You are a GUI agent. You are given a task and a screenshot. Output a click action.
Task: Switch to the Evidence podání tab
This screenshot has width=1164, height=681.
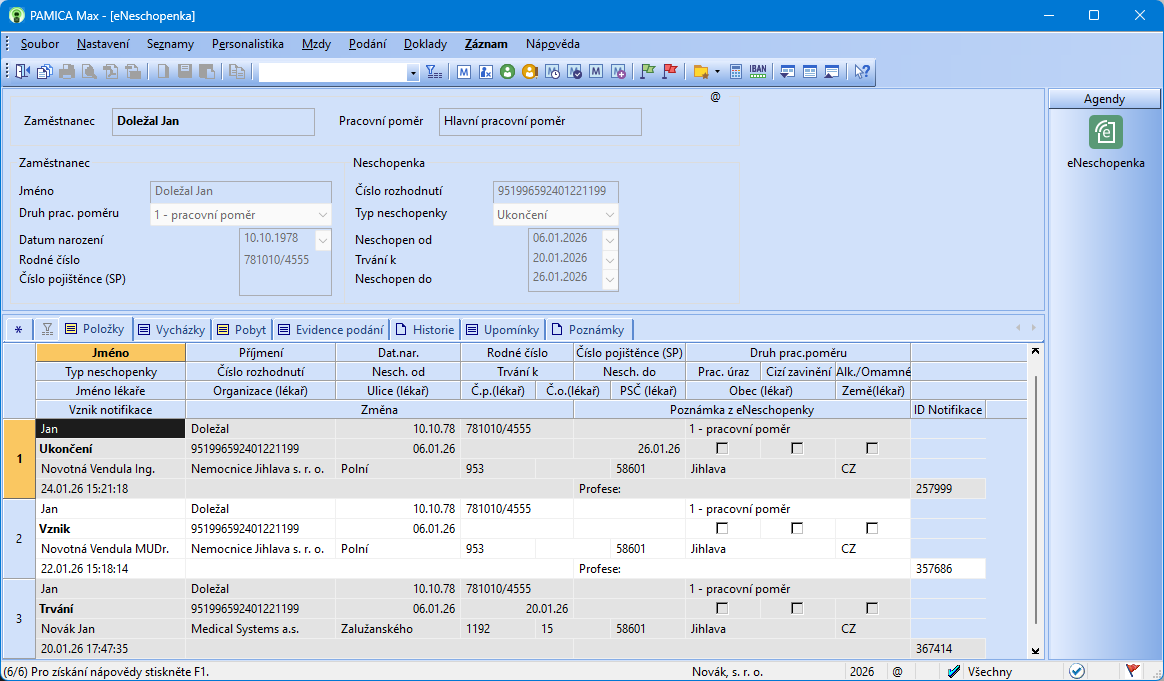[x=329, y=329]
